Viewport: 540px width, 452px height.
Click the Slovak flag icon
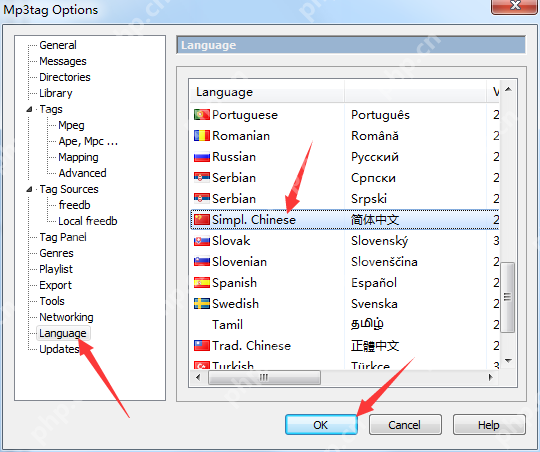click(202, 241)
